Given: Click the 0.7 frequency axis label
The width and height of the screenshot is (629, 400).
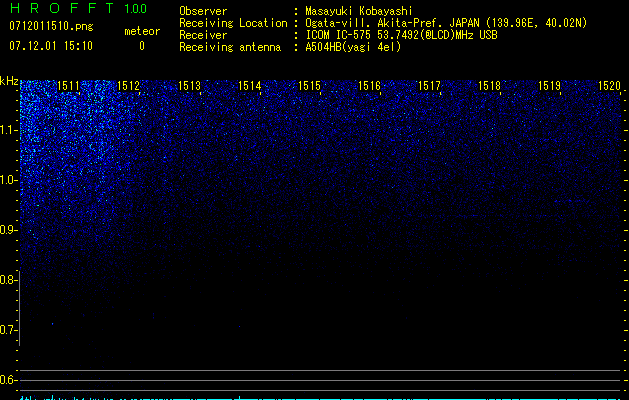Looking at the screenshot, I should pos(7,330).
